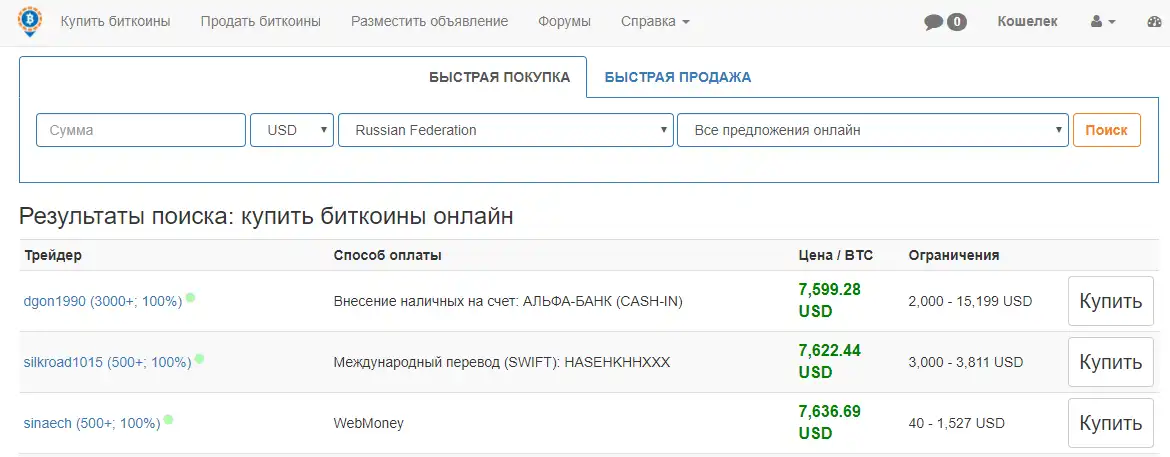Screen dimensions: 1170x457
Task: Click the Цена / BTC column header
Action: pyautogui.click(x=836, y=255)
